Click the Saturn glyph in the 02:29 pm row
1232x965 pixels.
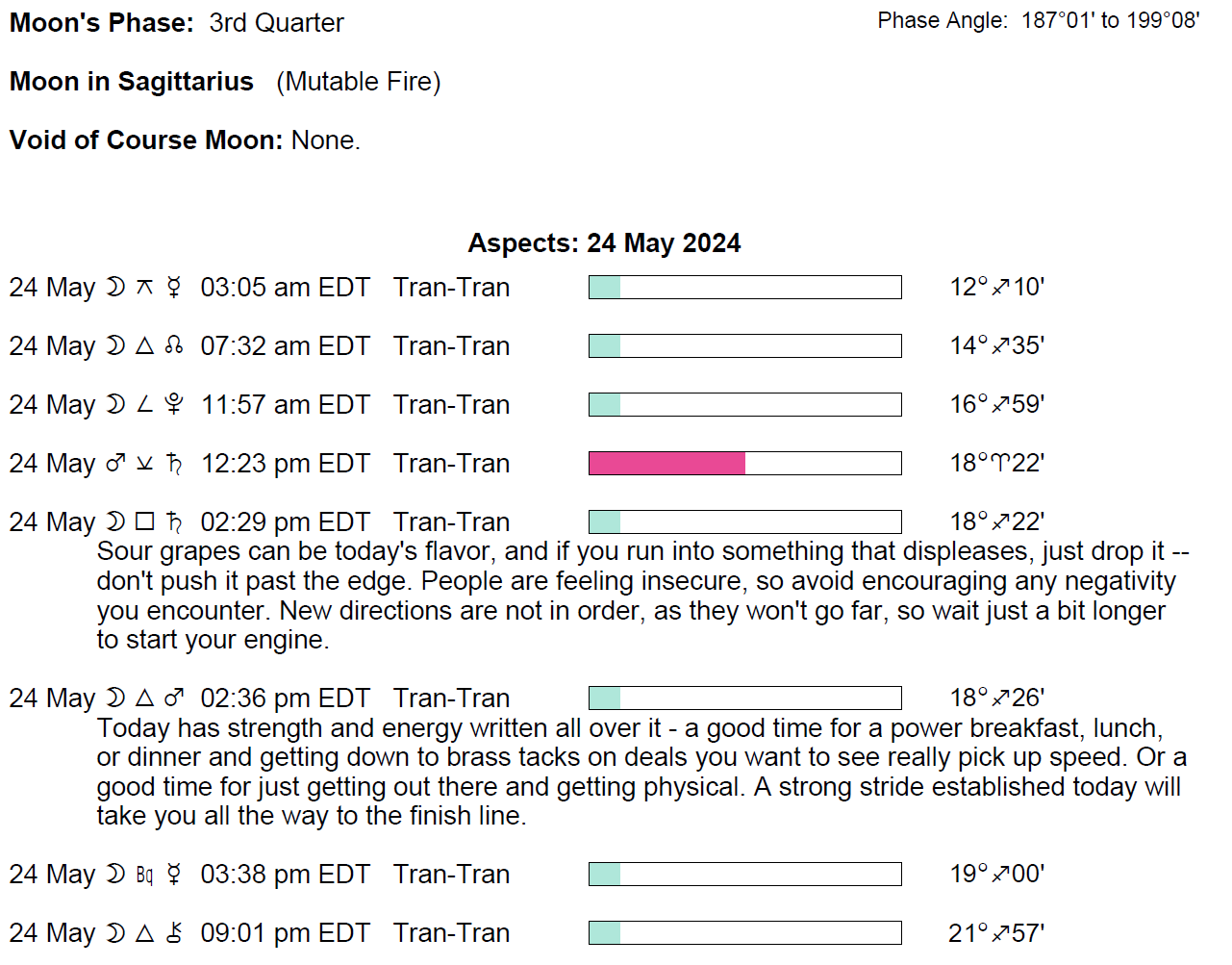(x=174, y=522)
